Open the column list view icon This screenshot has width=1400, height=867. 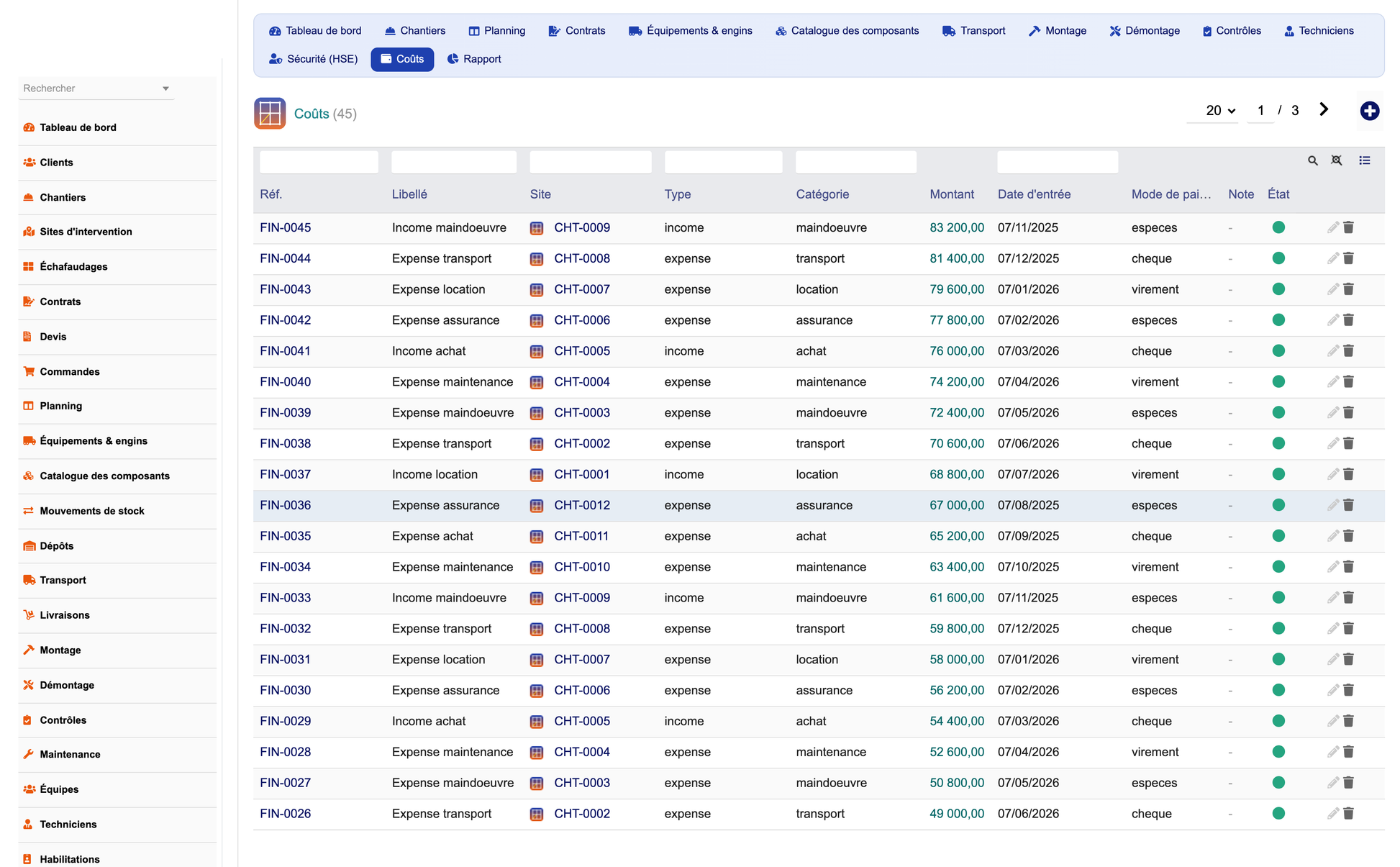[1365, 160]
